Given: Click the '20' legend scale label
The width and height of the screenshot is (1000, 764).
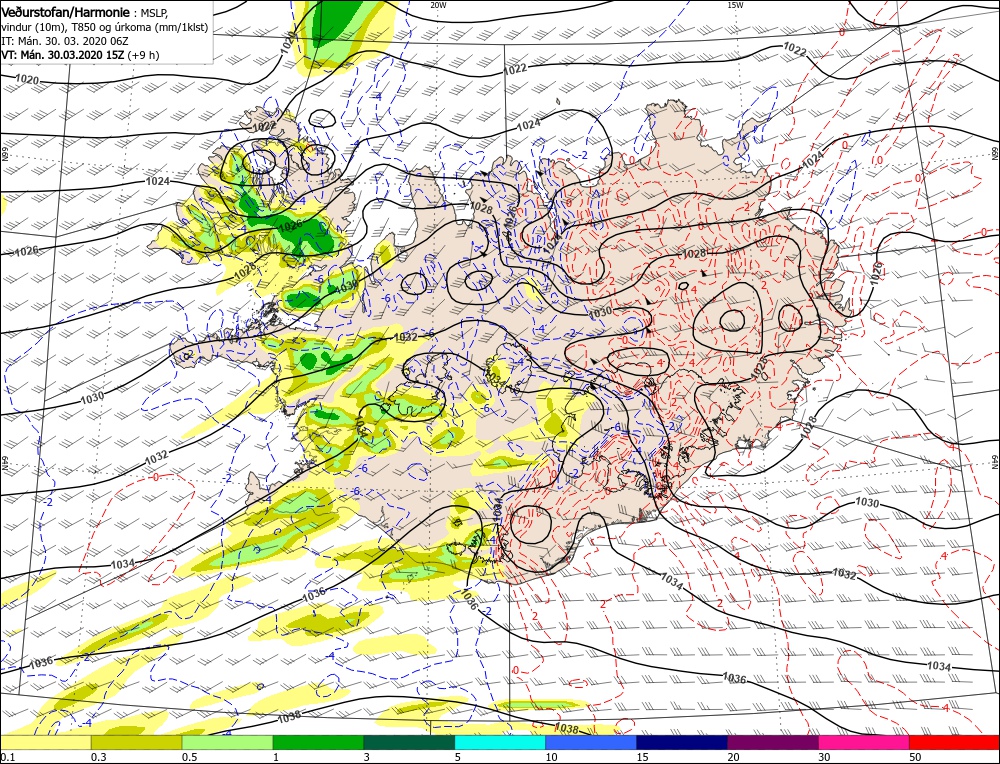Looking at the screenshot, I should [733, 757].
